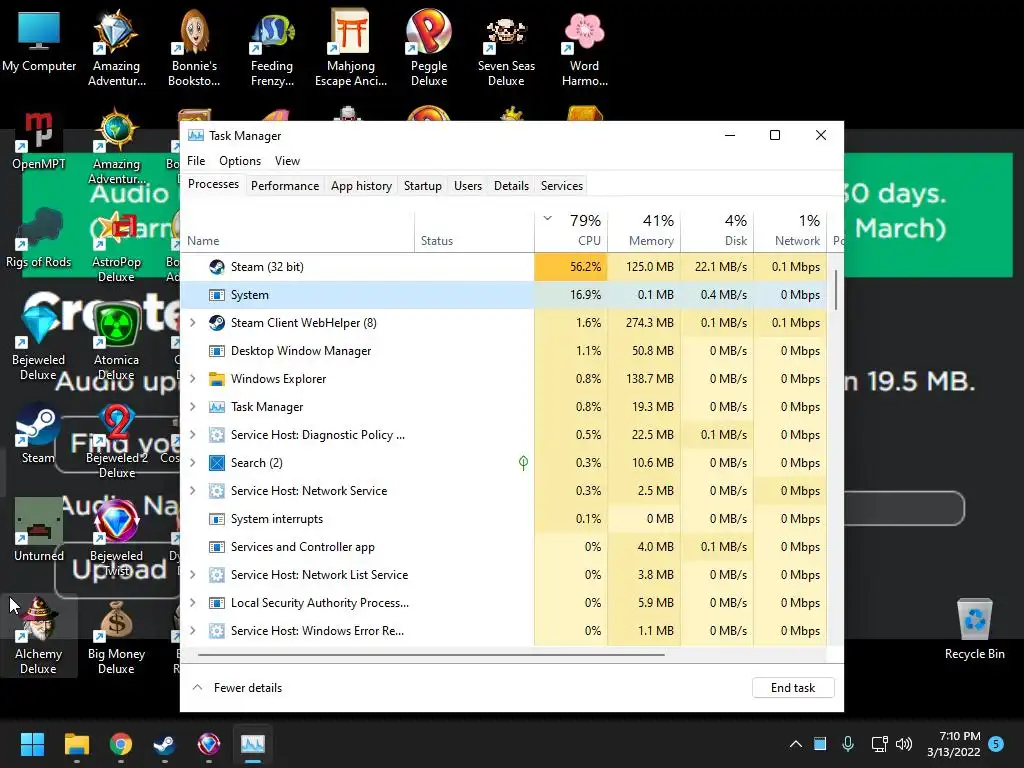The width and height of the screenshot is (1024, 768).
Task: Select the Word Harmony desktop shortcut
Action: tap(584, 48)
